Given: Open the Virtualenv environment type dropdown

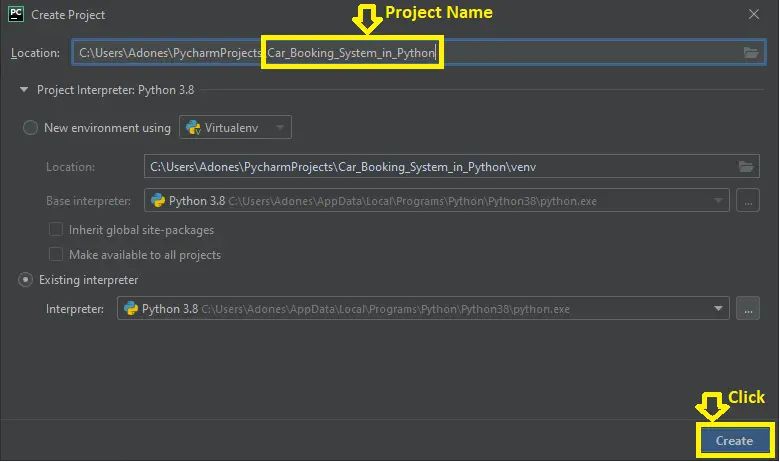Looking at the screenshot, I should pyautogui.click(x=235, y=127).
